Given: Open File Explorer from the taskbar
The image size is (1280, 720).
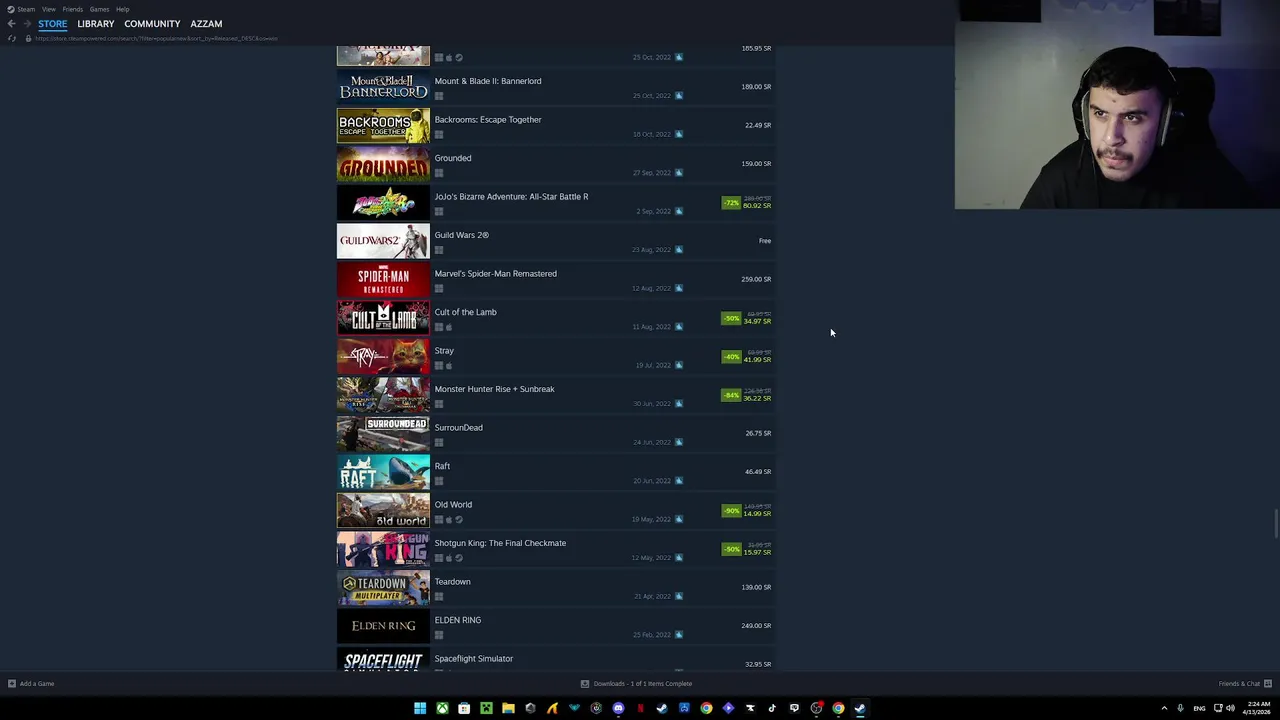Looking at the screenshot, I should [x=508, y=708].
